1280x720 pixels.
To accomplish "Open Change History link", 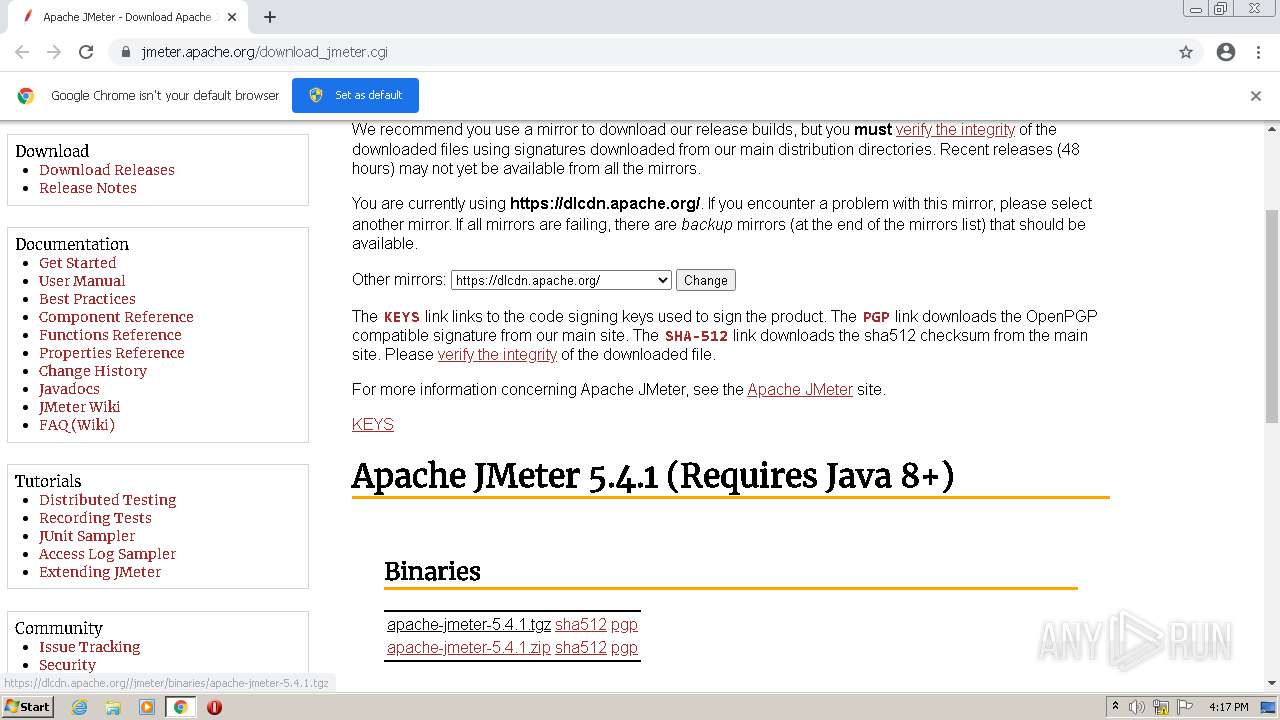I will 93,371.
